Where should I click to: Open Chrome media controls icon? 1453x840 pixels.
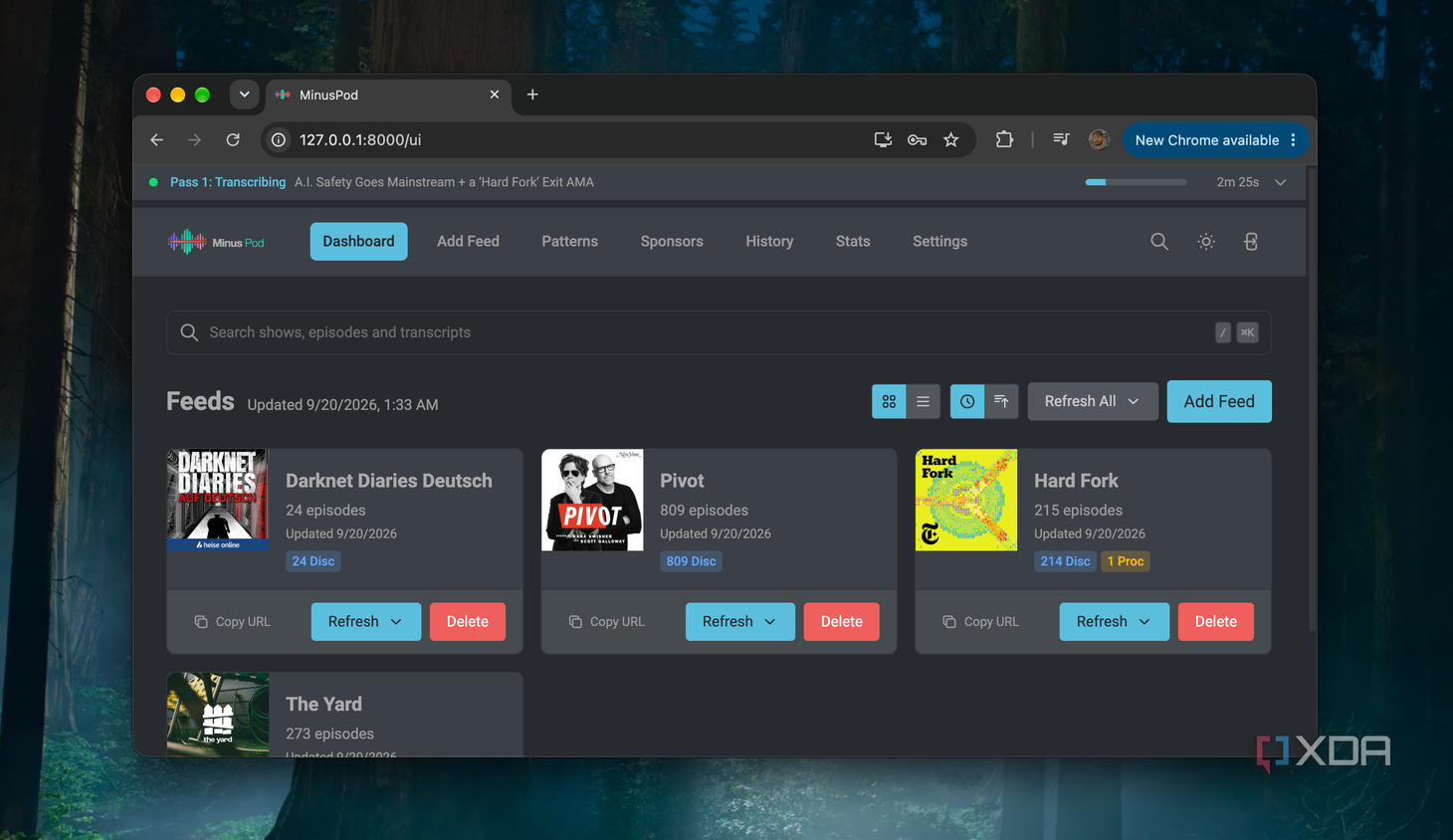coord(1061,140)
